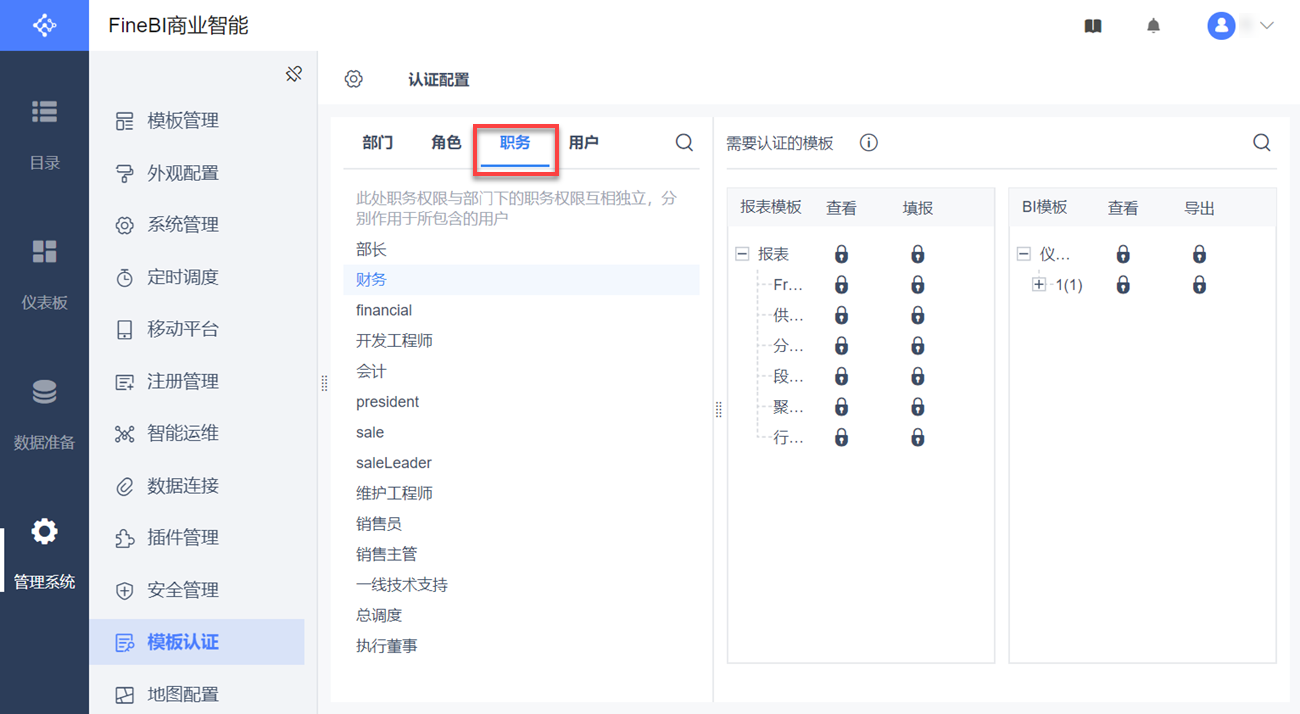The height and width of the screenshot is (714, 1300).
Task: Switch to the 部门 tab
Action: pos(377,143)
